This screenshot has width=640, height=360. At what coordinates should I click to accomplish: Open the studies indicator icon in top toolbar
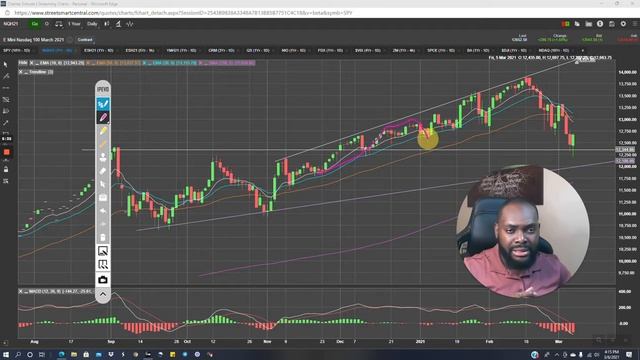(130, 24)
